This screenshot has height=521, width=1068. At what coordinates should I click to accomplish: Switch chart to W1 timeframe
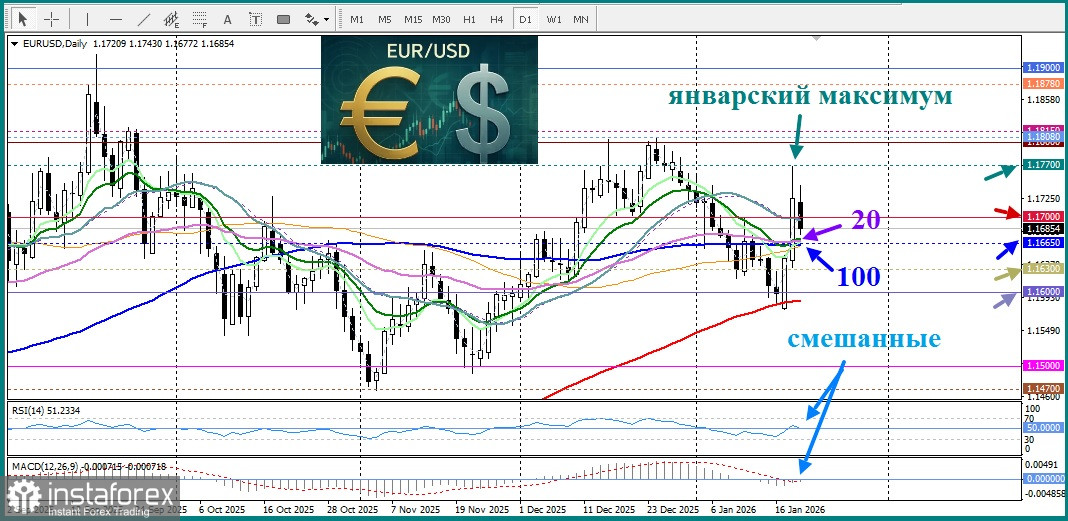point(554,19)
